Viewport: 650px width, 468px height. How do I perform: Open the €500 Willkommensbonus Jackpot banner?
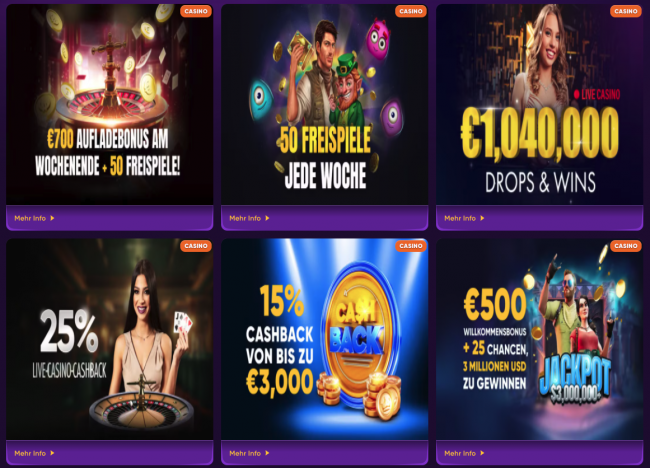tap(539, 339)
